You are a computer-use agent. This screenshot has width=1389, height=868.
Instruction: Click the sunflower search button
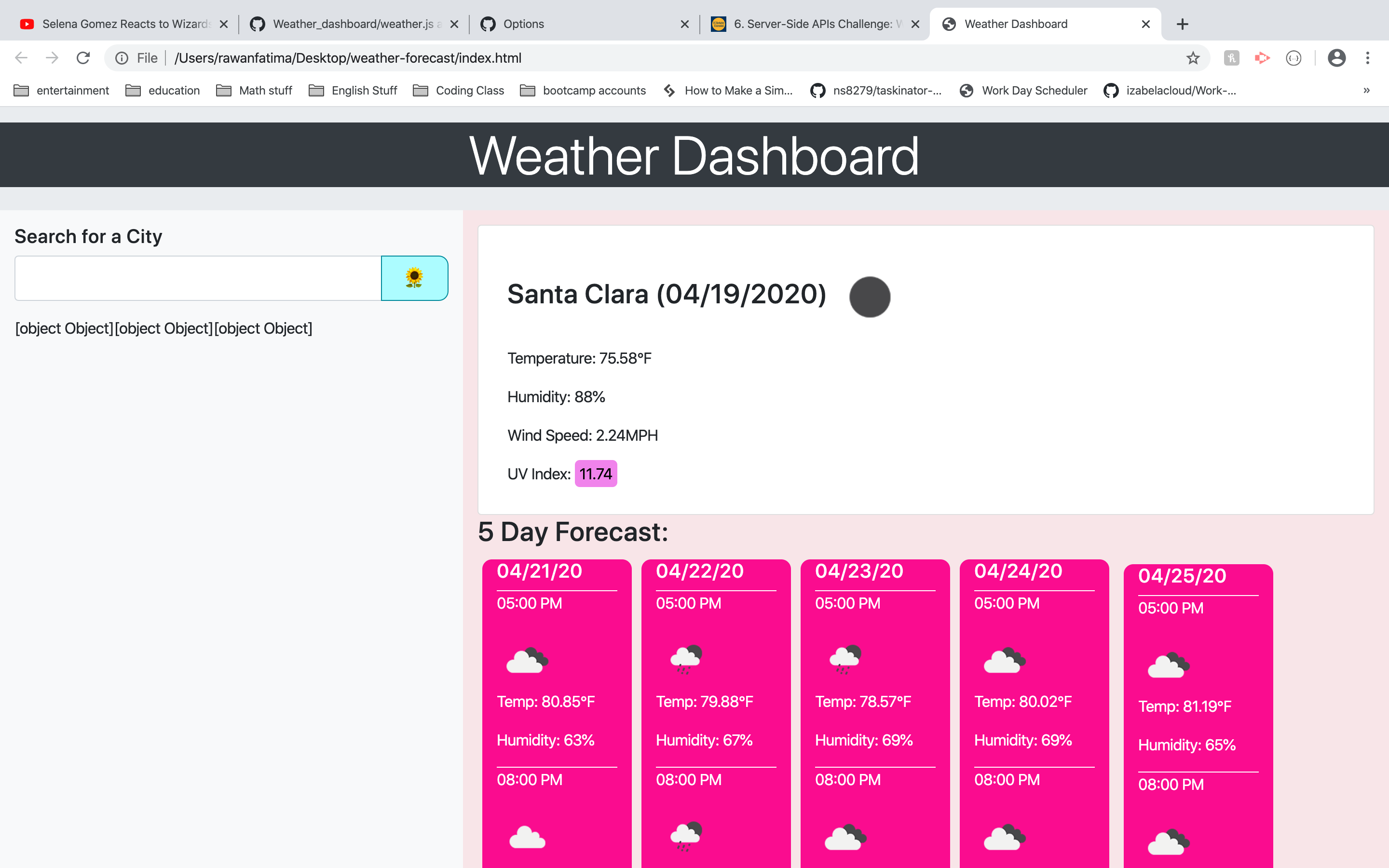tap(414, 278)
